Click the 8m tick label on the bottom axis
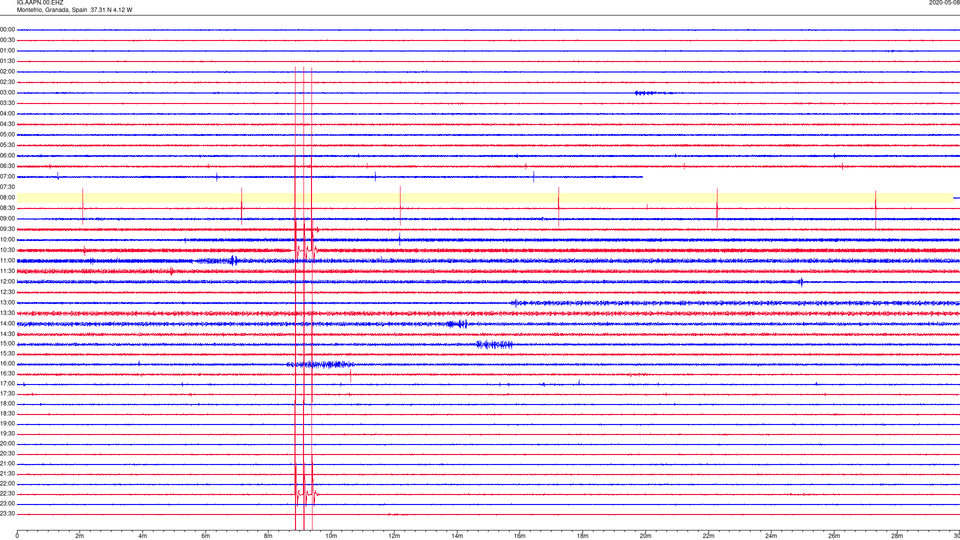 click(x=268, y=536)
